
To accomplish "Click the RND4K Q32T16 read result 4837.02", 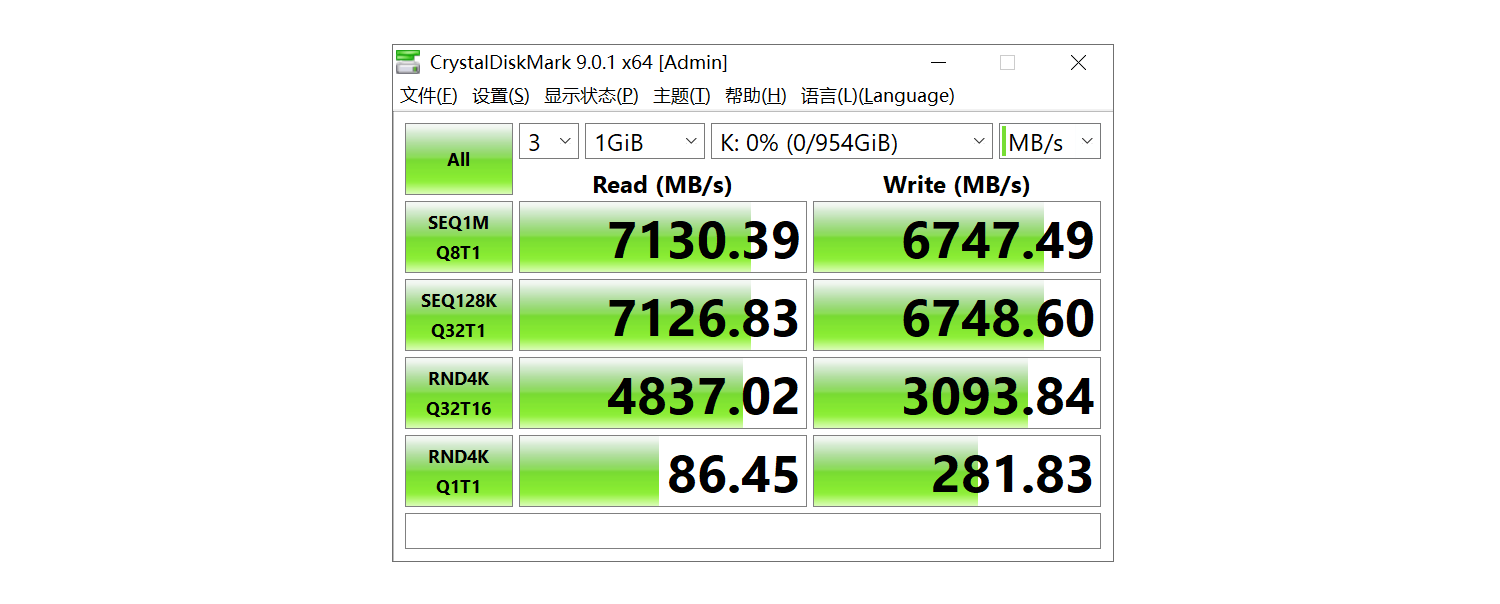I will 663,393.
